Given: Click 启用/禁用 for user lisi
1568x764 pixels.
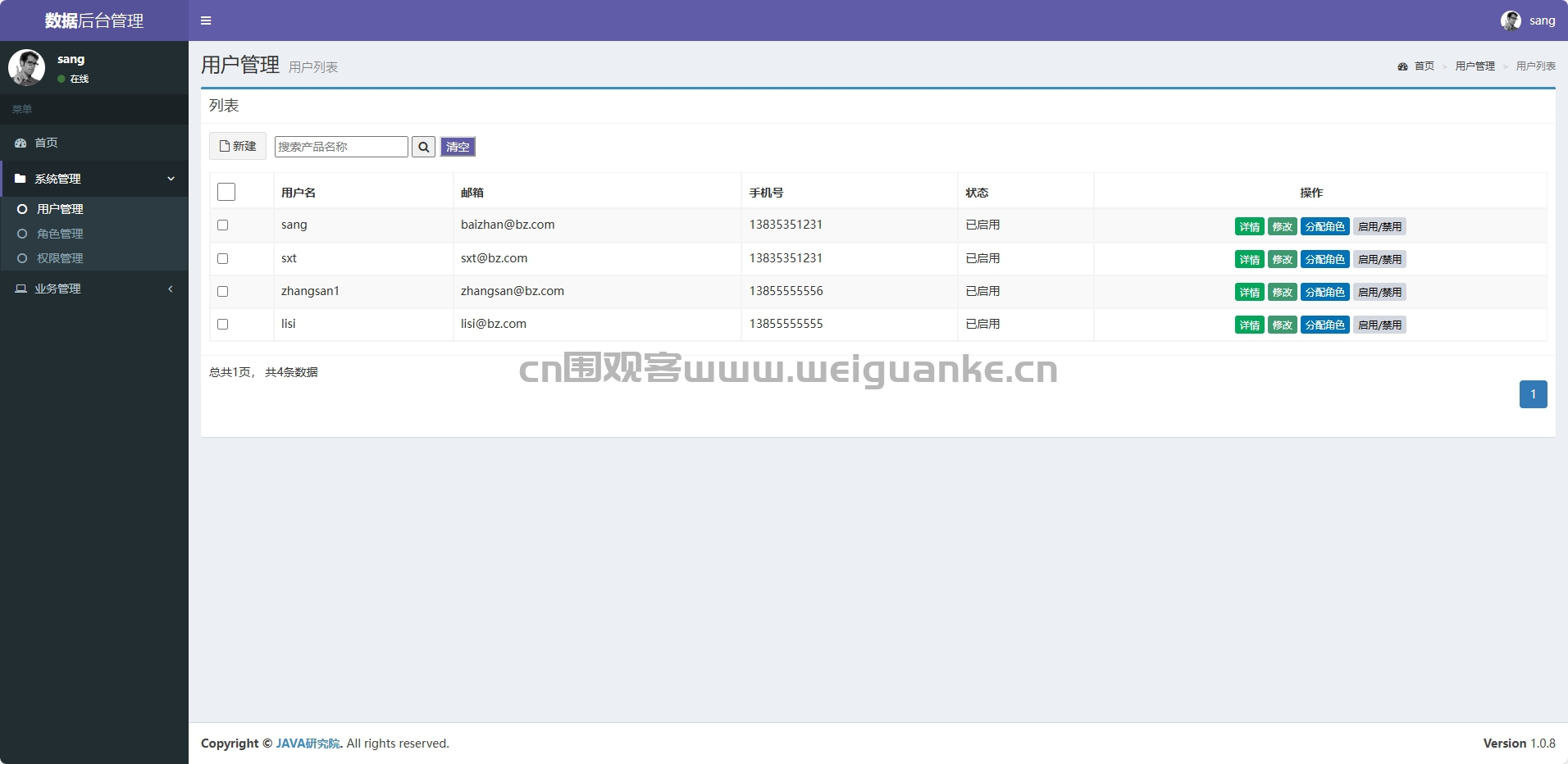Looking at the screenshot, I should coord(1379,325).
